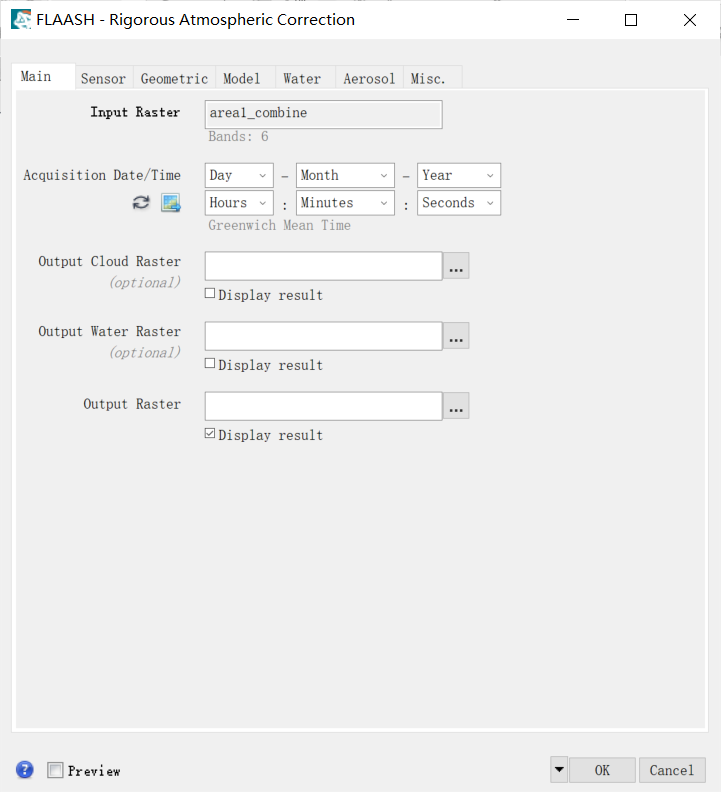
Task: Enable Display result for Output Water Raster
Action: click(x=210, y=364)
